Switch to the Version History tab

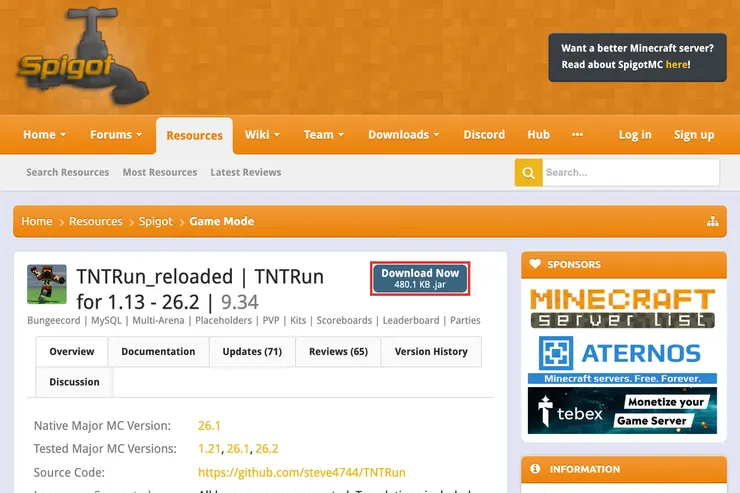pyautogui.click(x=431, y=351)
